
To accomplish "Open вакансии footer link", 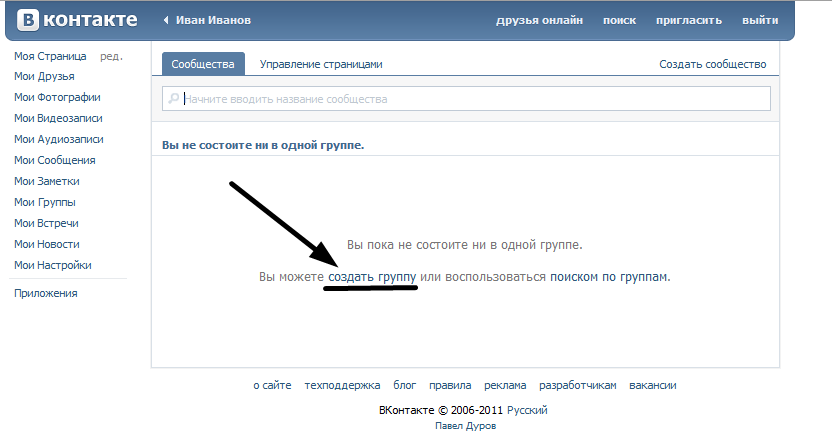I will pos(653,385).
